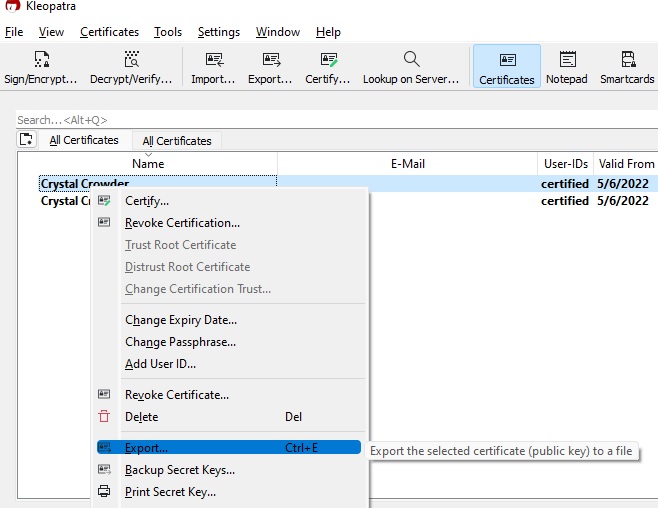Image resolution: width=658 pixels, height=508 pixels.
Task: Open the Notepad view
Action: point(567,67)
